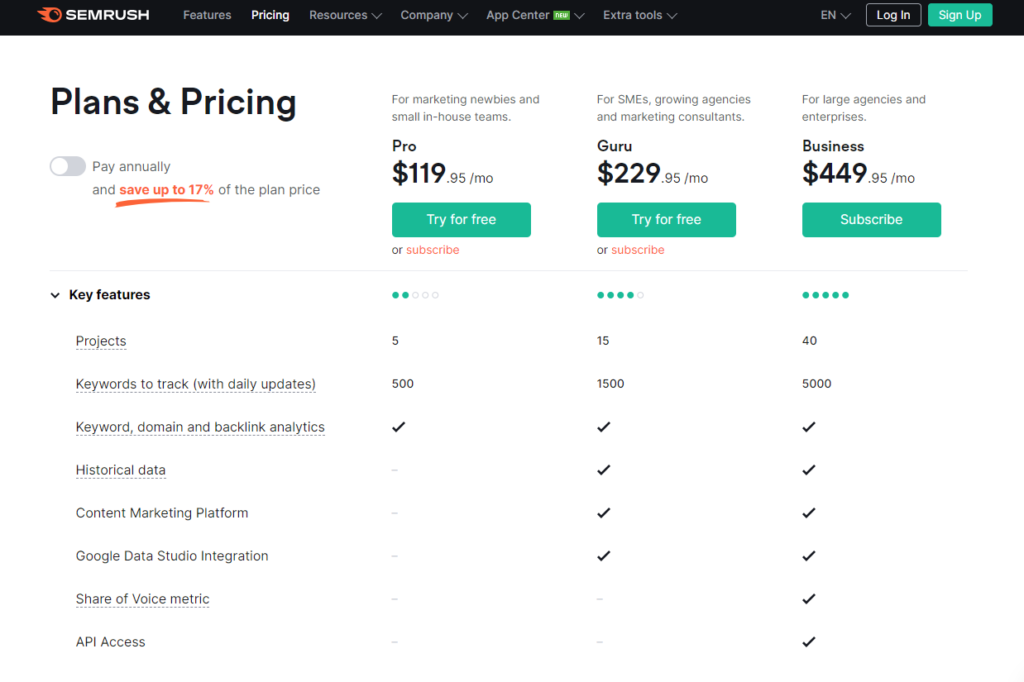Toggle the Pay annually switch
Image resolution: width=1024 pixels, height=682 pixels.
coord(68,166)
